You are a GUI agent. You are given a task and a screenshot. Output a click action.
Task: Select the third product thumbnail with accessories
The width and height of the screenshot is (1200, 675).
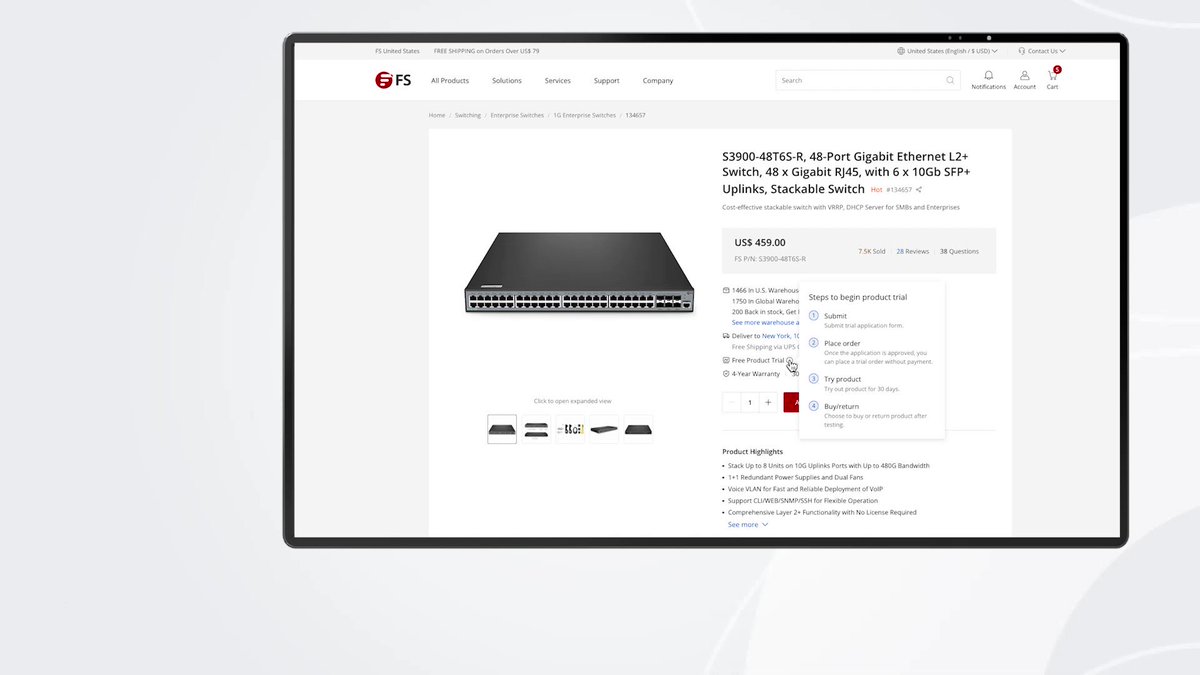(x=570, y=429)
